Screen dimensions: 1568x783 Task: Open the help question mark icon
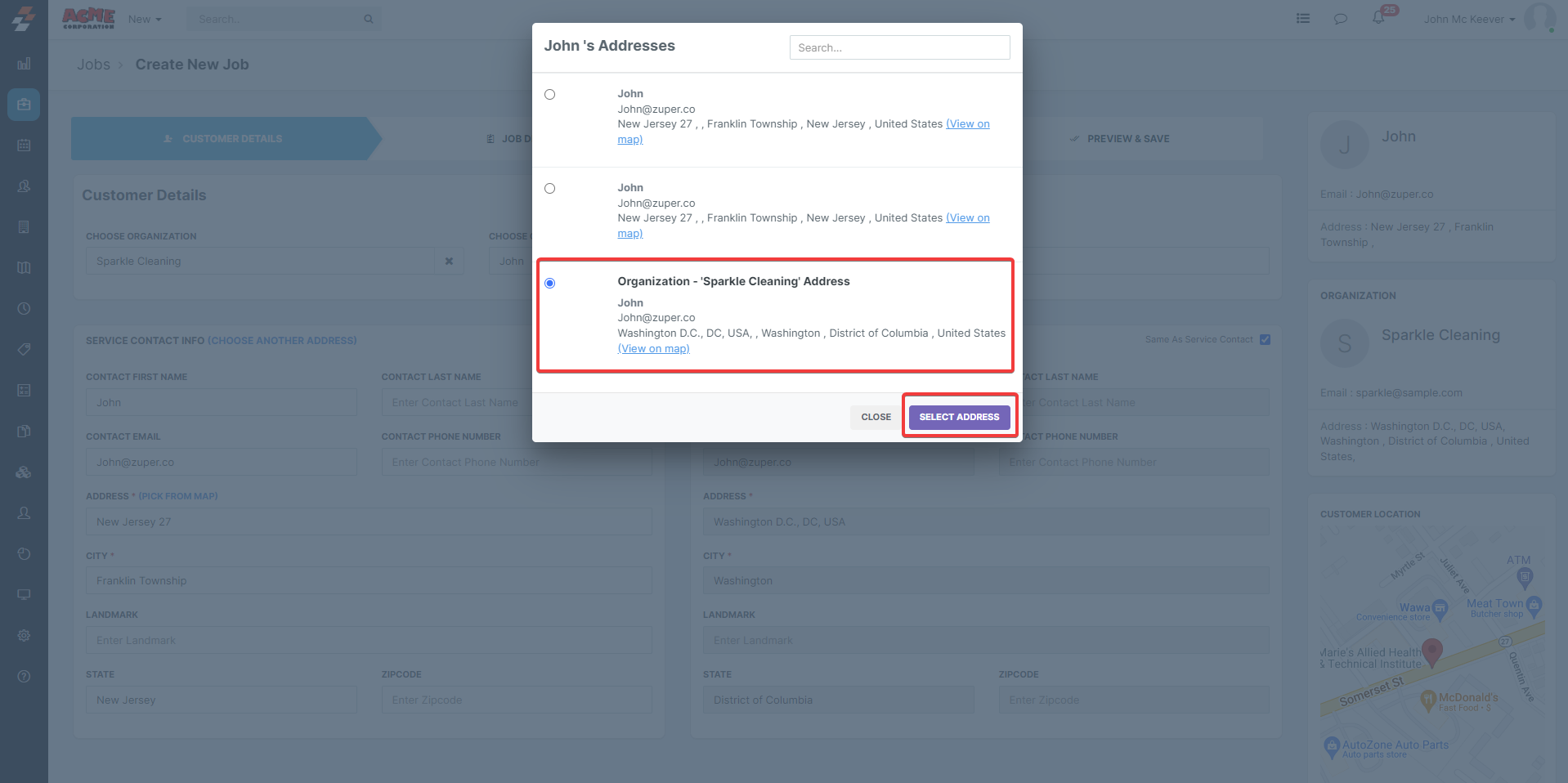click(x=24, y=677)
